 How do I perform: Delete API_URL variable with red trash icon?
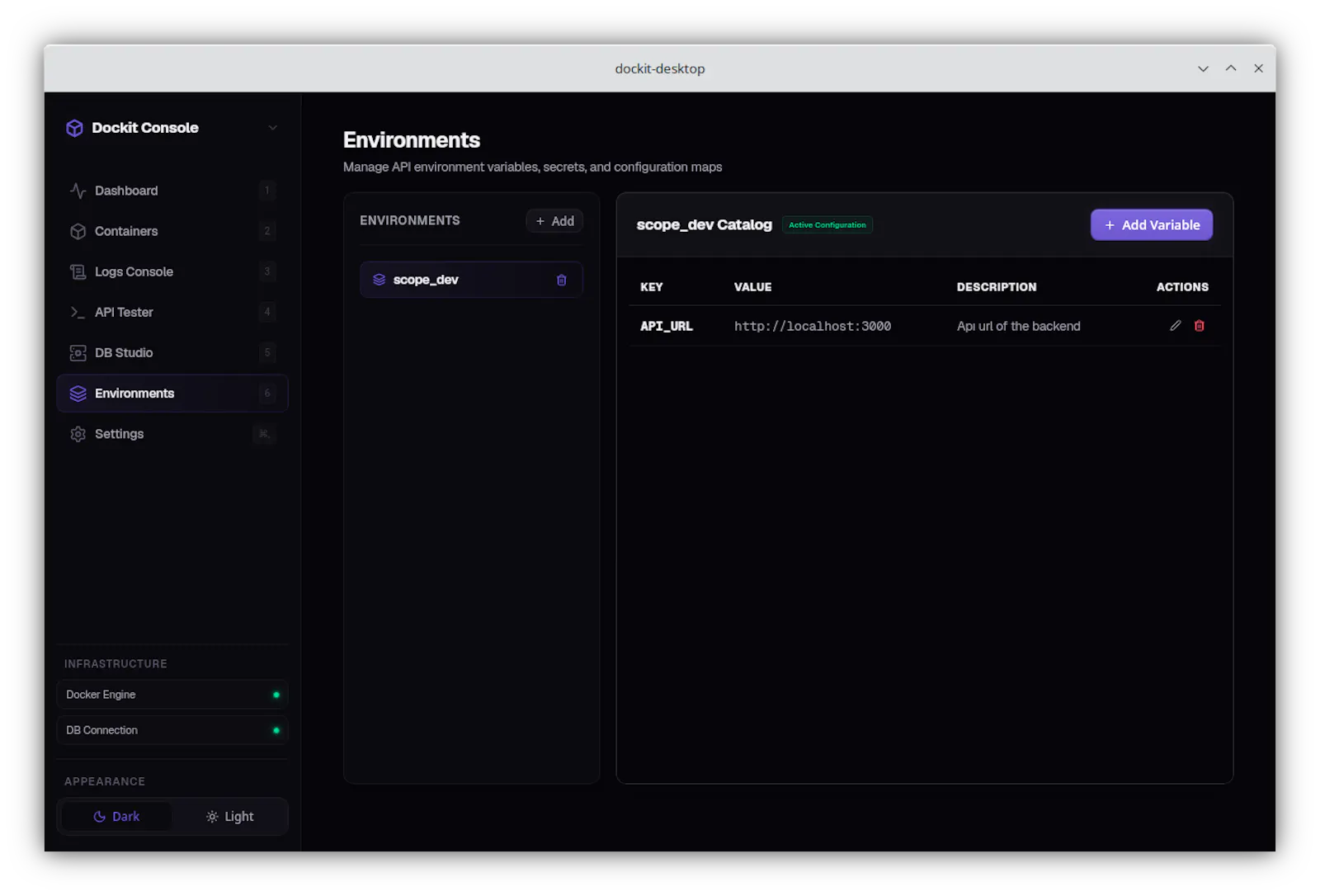(x=1200, y=326)
